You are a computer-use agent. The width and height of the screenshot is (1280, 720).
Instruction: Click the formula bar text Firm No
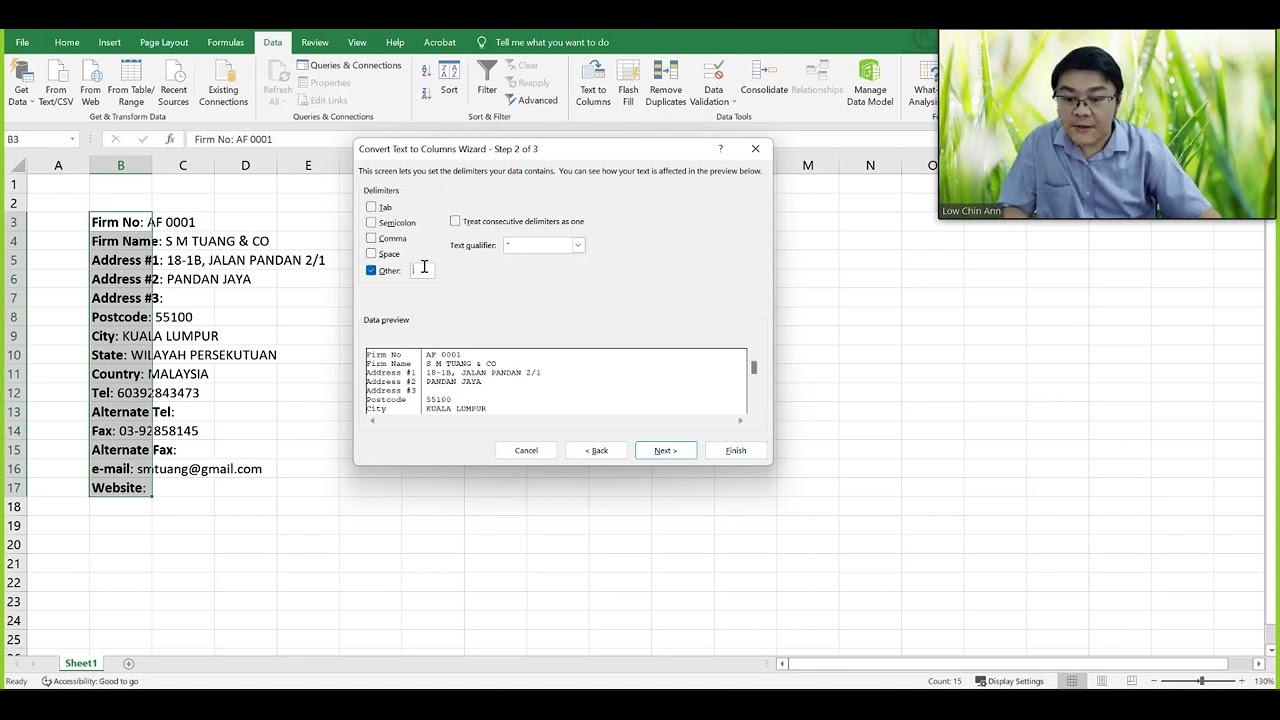[233, 139]
